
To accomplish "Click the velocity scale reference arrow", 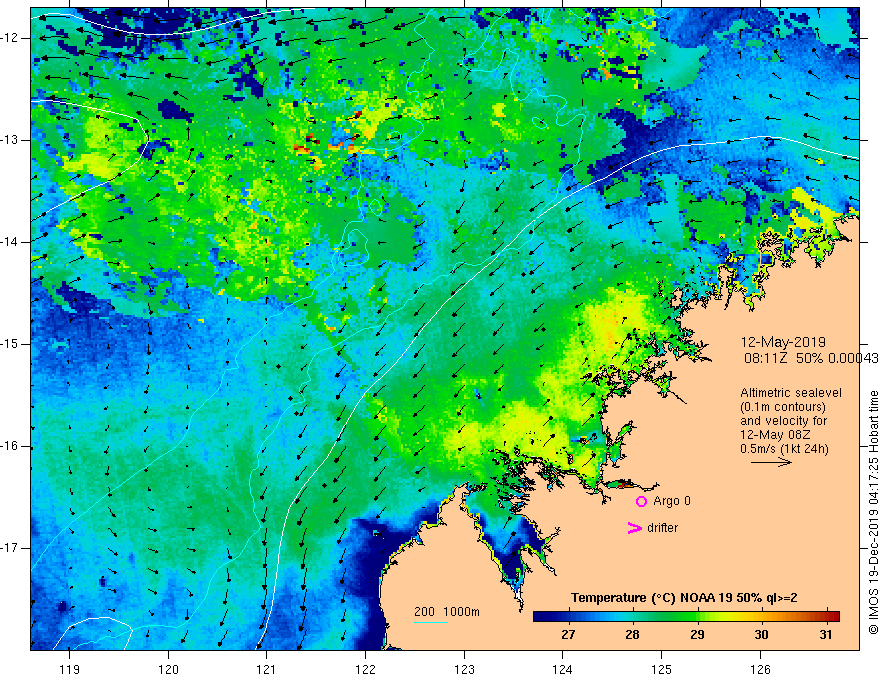I will [x=771, y=462].
